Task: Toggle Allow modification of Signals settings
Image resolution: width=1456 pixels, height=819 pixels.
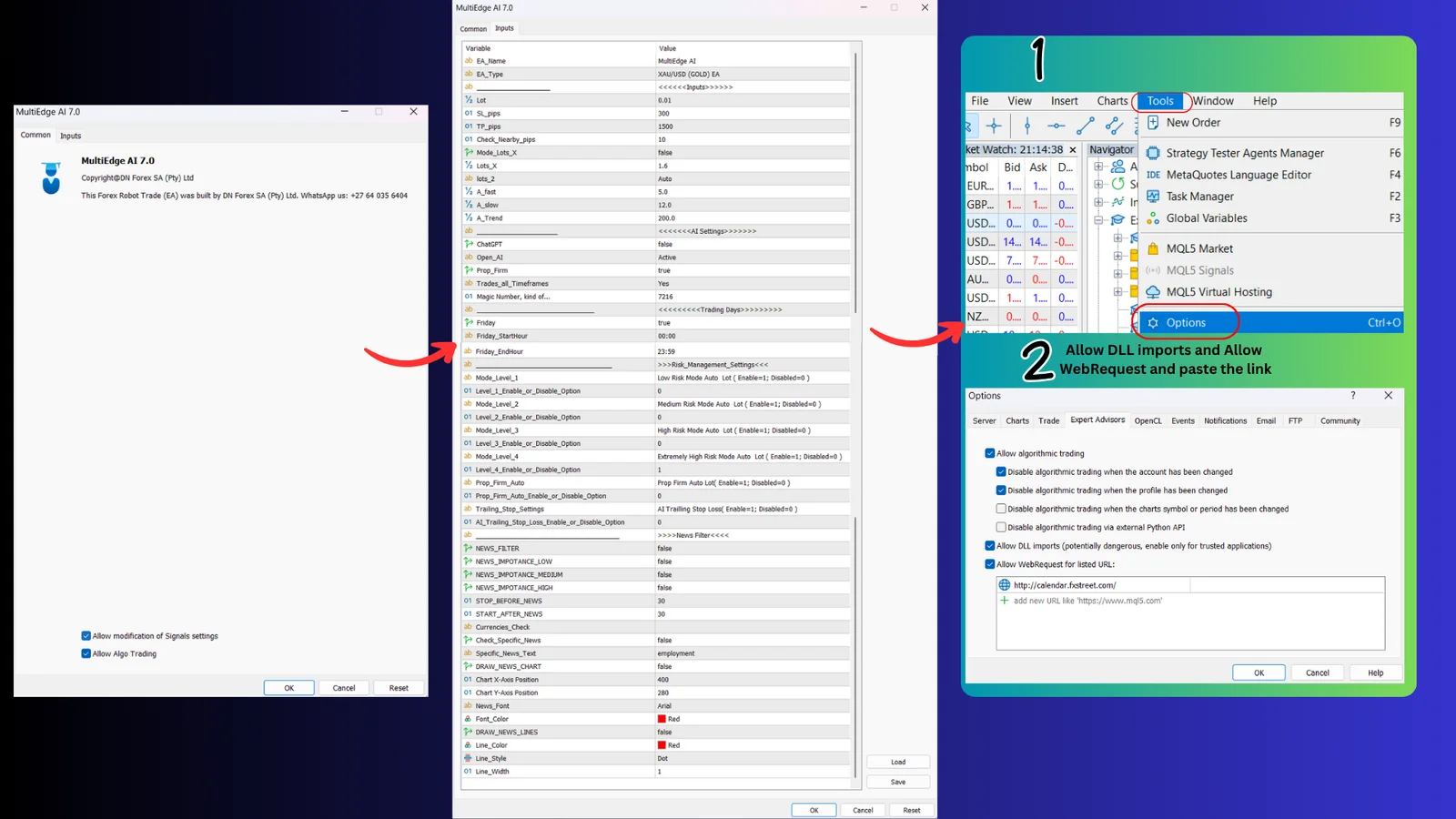Action: pyautogui.click(x=86, y=636)
